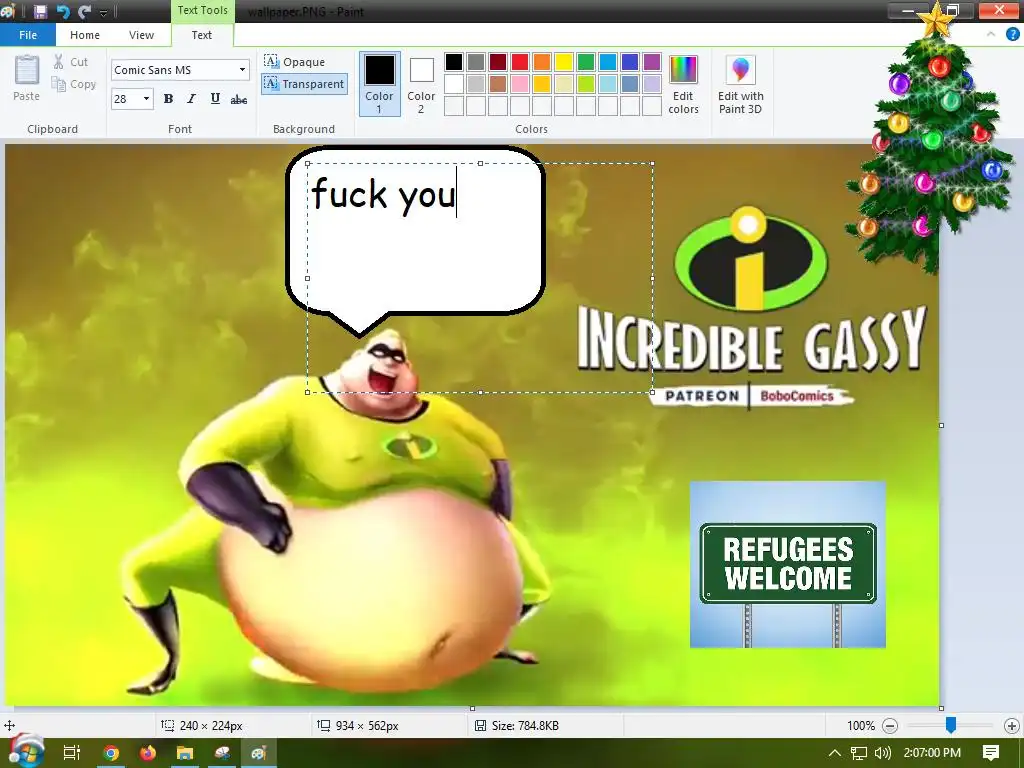The height and width of the screenshot is (768, 1024).
Task: Click the zoom slider handle
Action: click(x=951, y=724)
